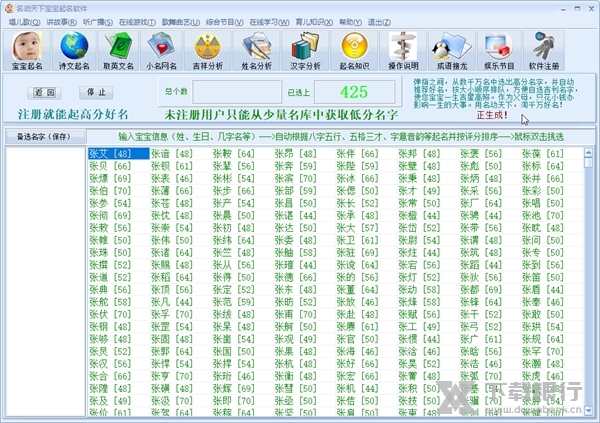This screenshot has width=600, height=423.
Task: Select name 张冰 [66]
Action: [357, 178]
